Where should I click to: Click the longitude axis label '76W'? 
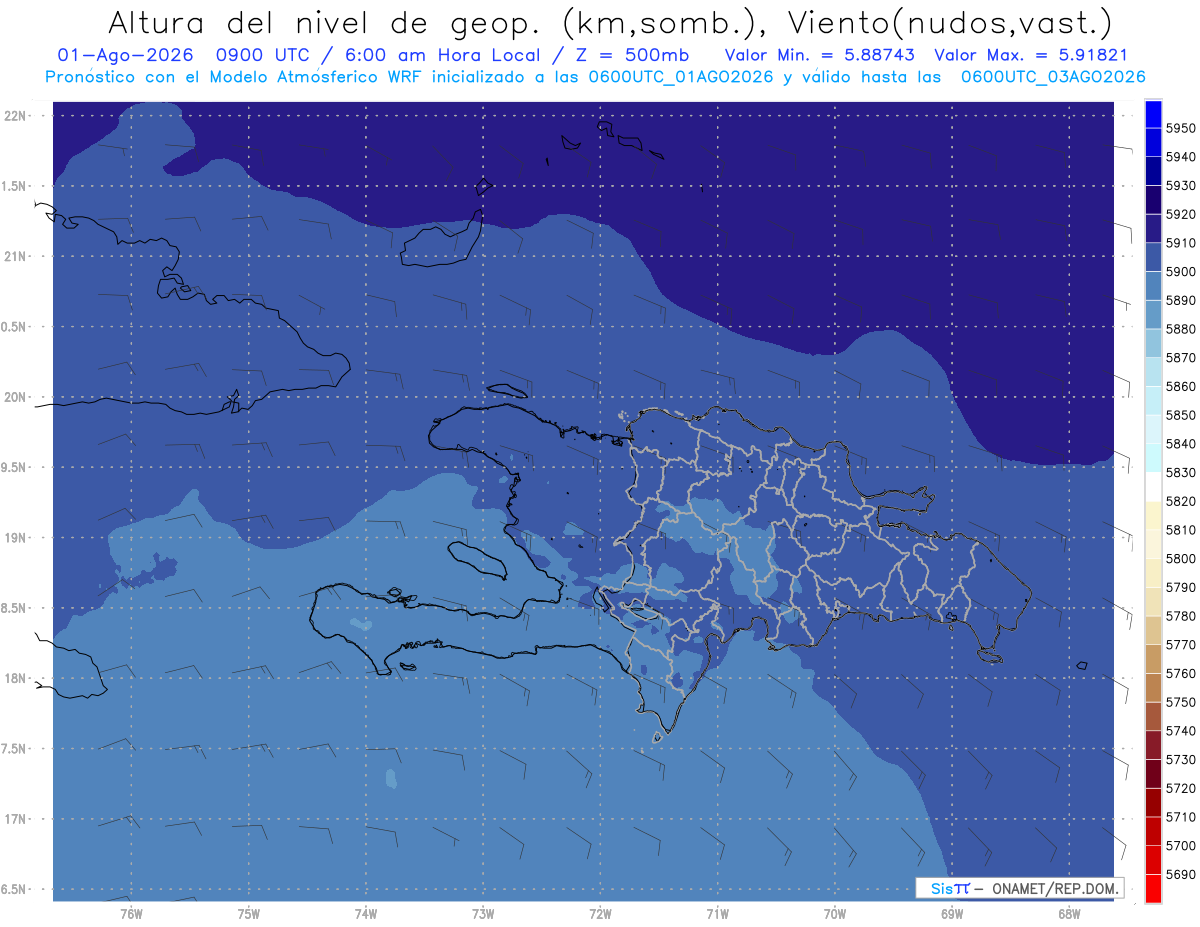tap(131, 913)
